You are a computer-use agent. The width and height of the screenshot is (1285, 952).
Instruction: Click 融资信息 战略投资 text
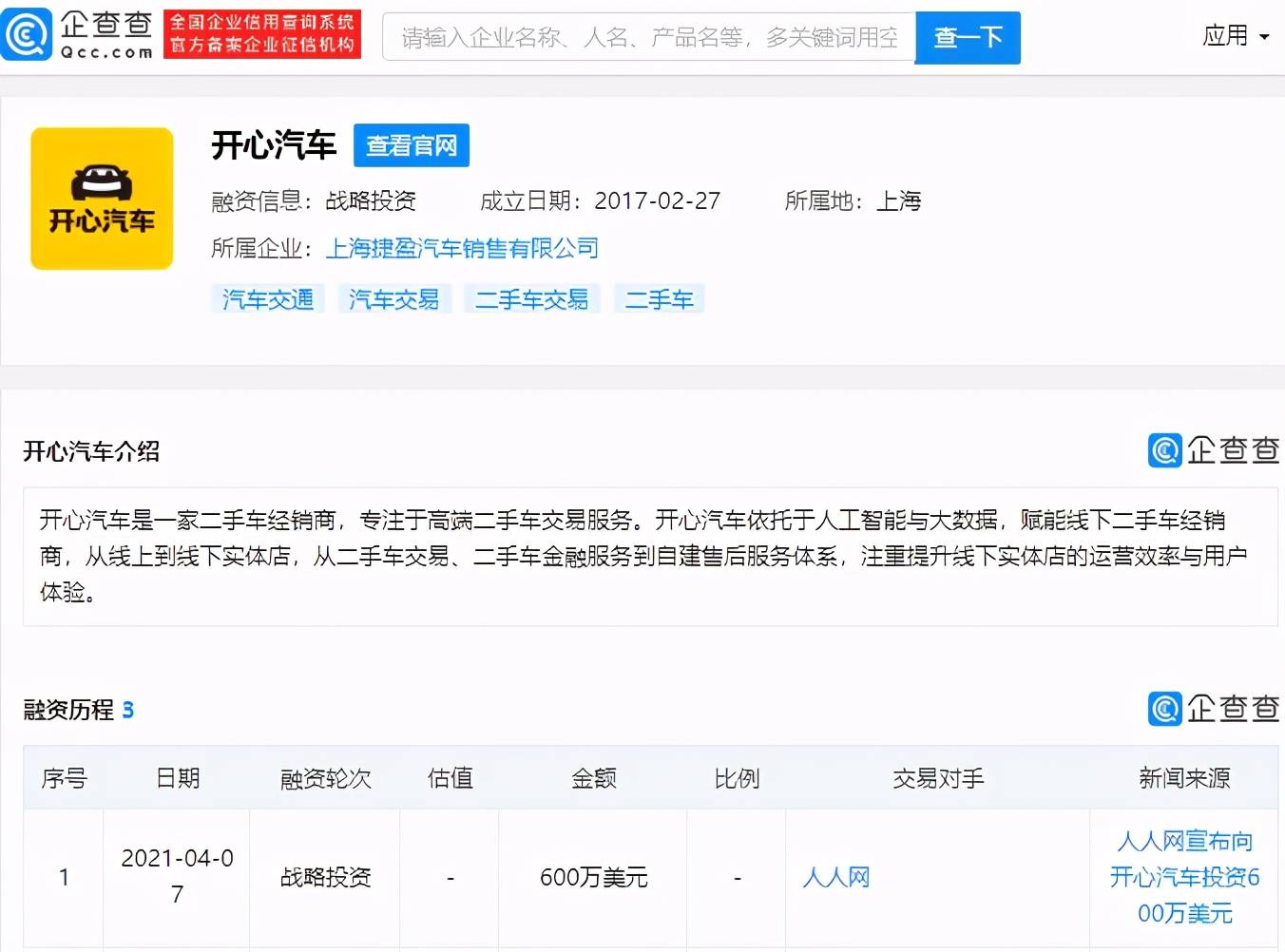pos(314,201)
